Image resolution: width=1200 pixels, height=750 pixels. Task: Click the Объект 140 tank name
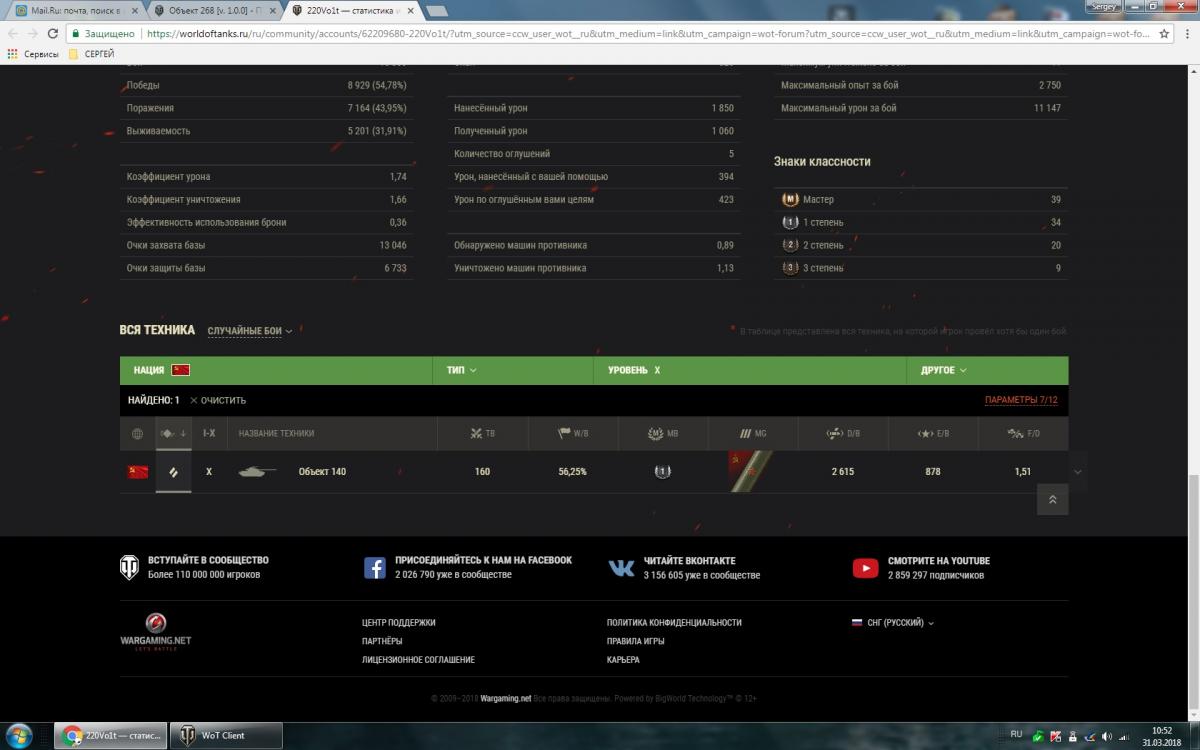click(x=322, y=471)
